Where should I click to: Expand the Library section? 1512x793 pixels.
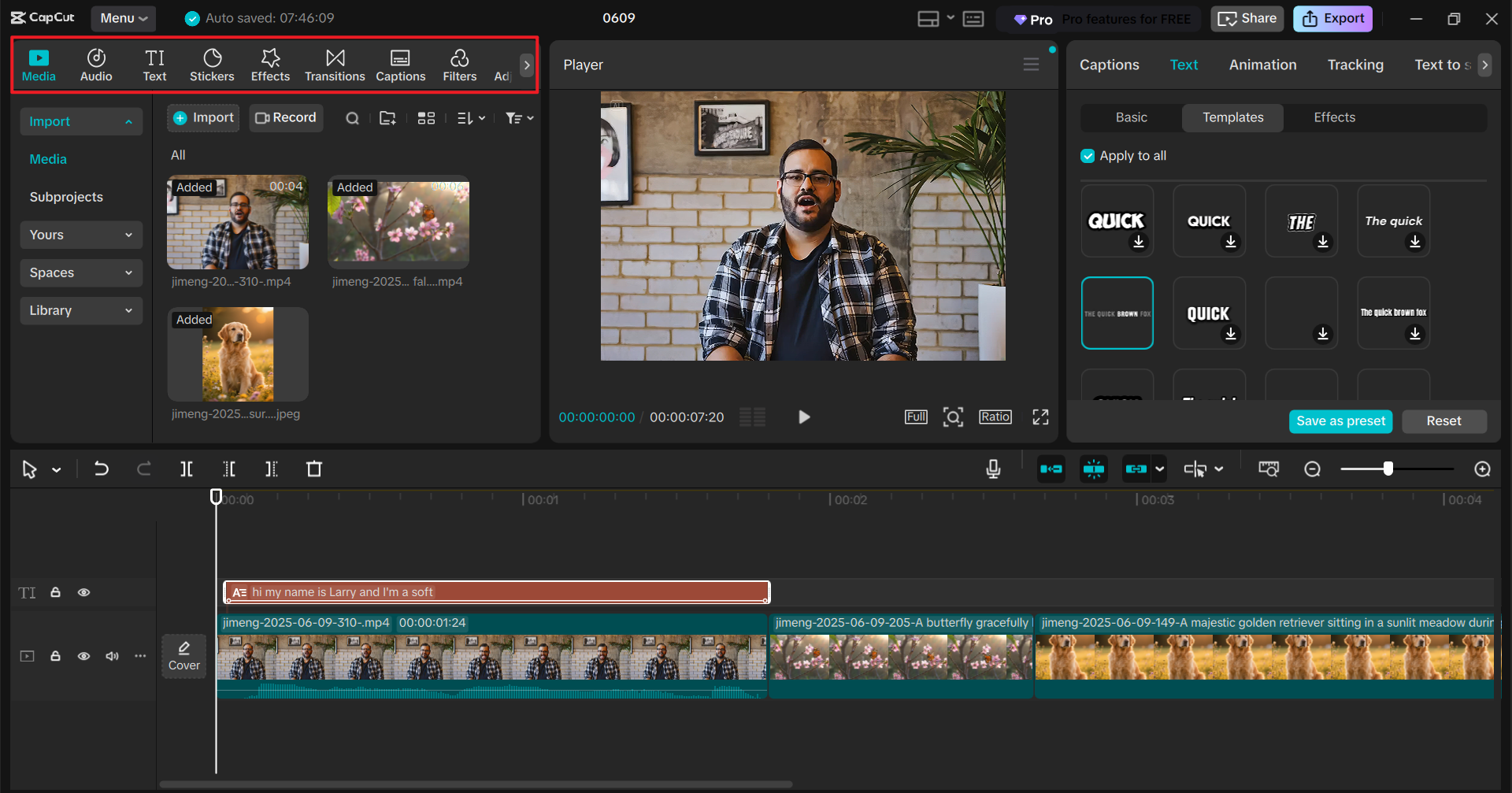coord(80,310)
